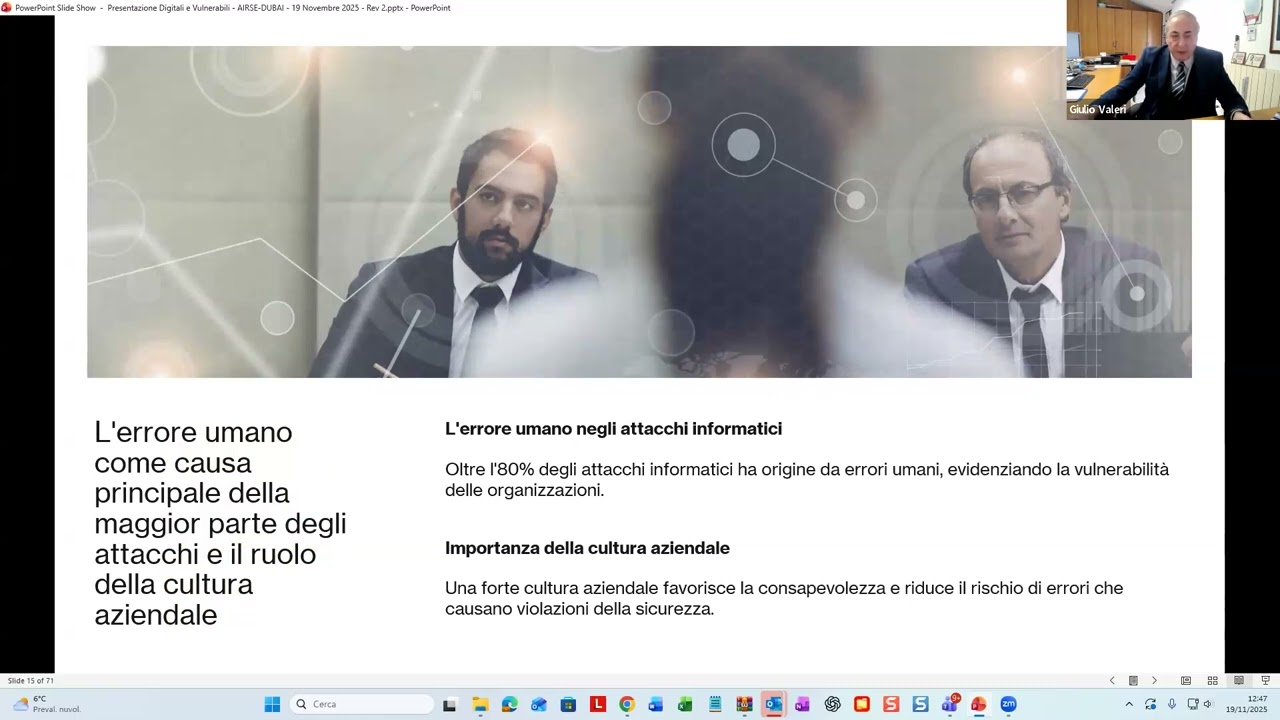Open volume control tray icon

[x=1207, y=704]
